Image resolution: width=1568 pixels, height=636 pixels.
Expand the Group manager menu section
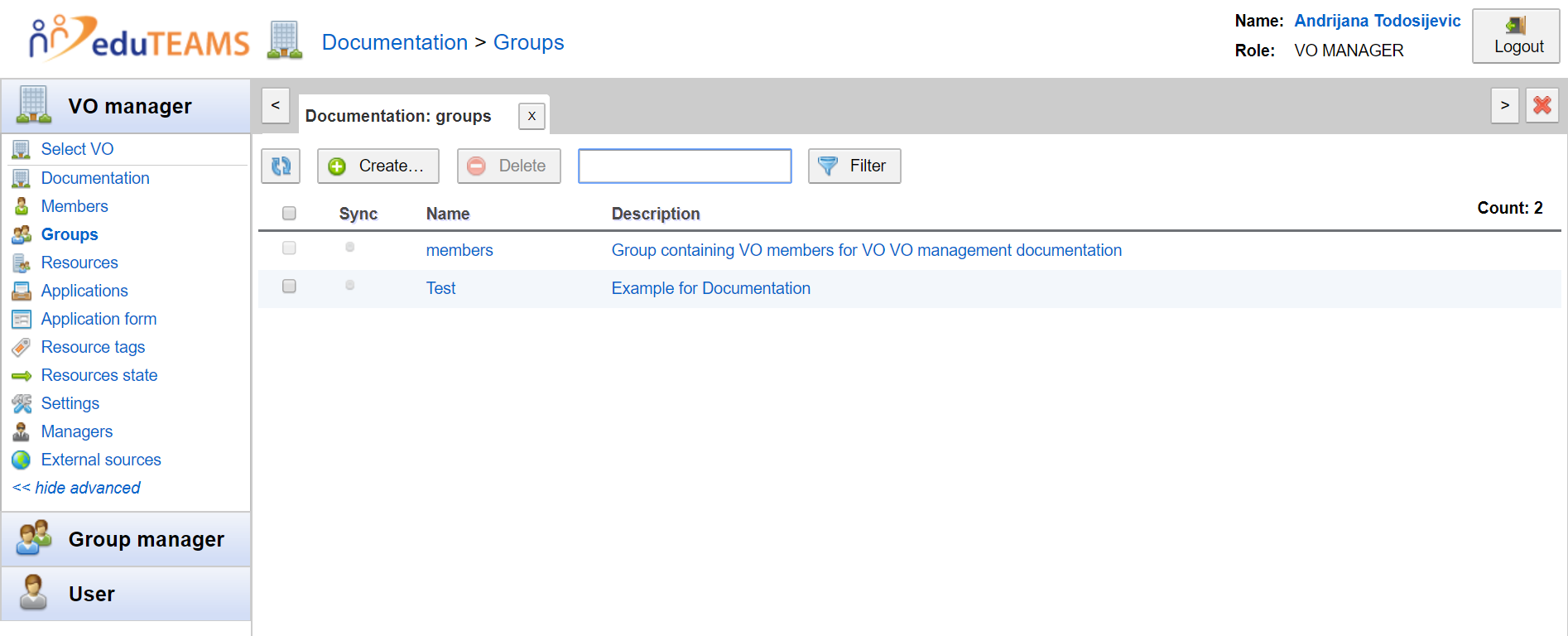[126, 539]
